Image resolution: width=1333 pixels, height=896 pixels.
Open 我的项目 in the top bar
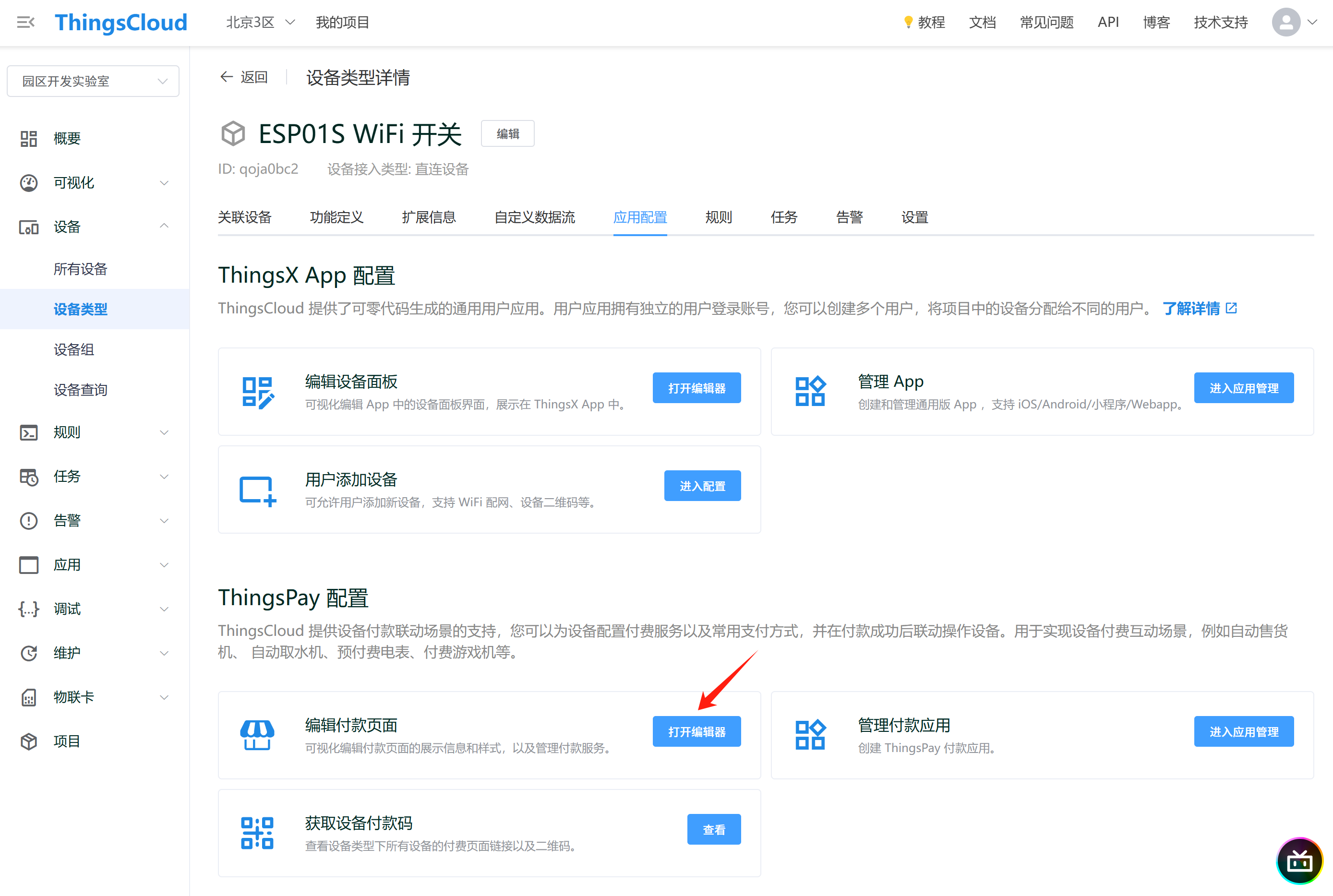(342, 22)
